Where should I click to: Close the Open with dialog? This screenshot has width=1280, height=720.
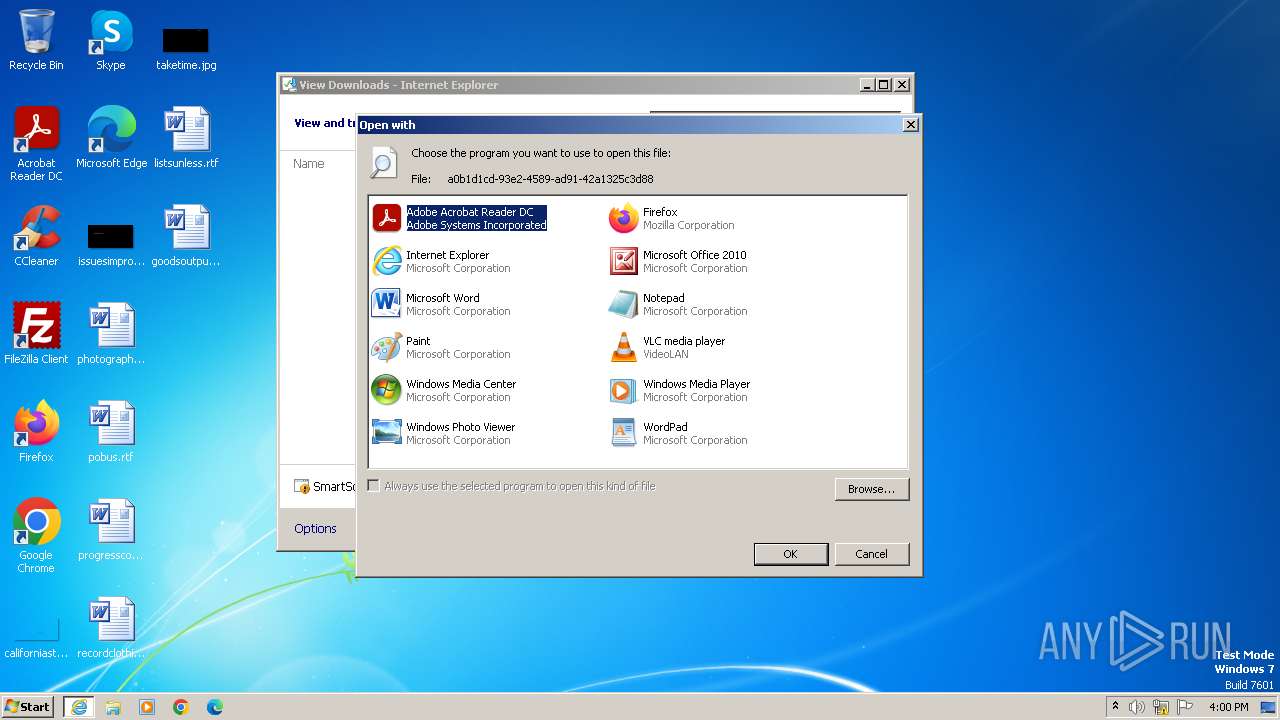(x=910, y=125)
